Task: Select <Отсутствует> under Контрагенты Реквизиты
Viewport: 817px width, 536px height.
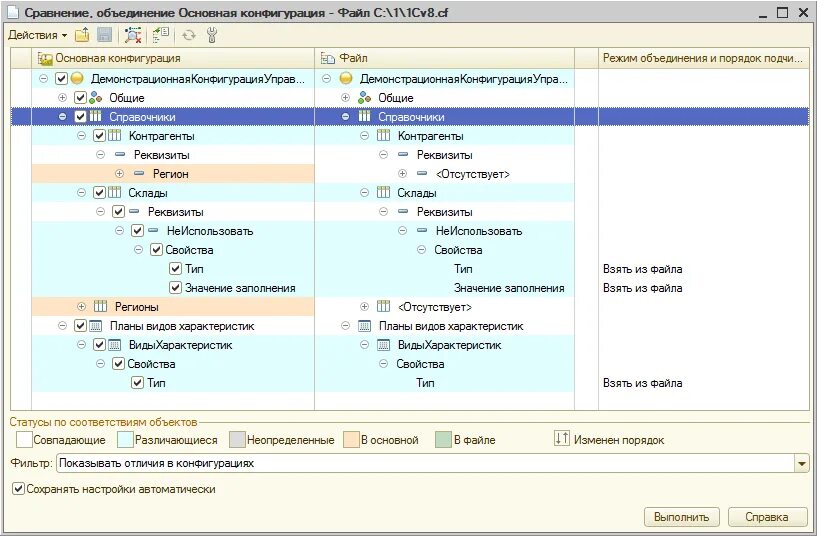Action: [473, 174]
